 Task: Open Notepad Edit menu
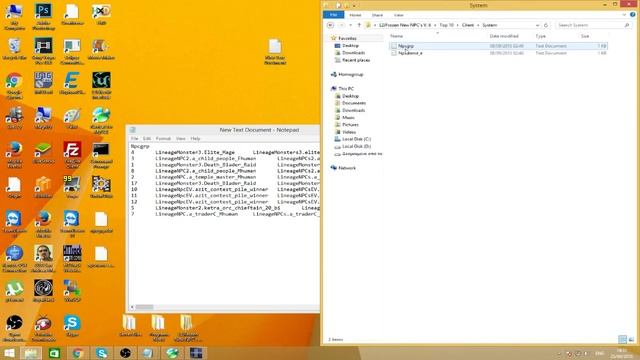tap(147, 138)
